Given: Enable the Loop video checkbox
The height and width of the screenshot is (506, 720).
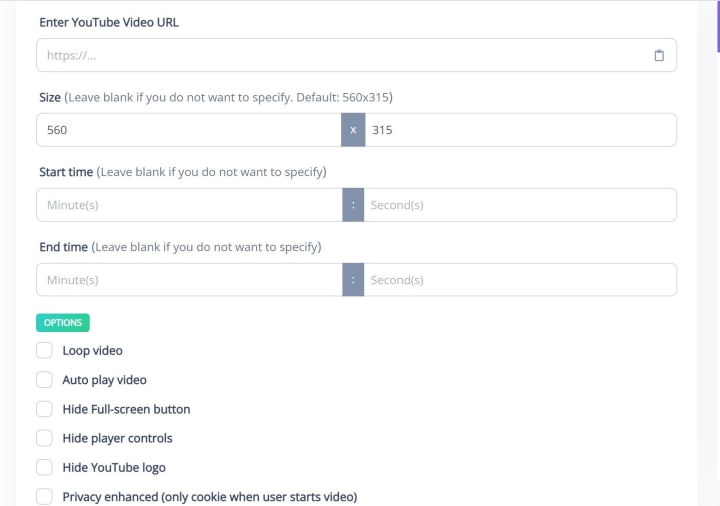Looking at the screenshot, I should point(44,351).
